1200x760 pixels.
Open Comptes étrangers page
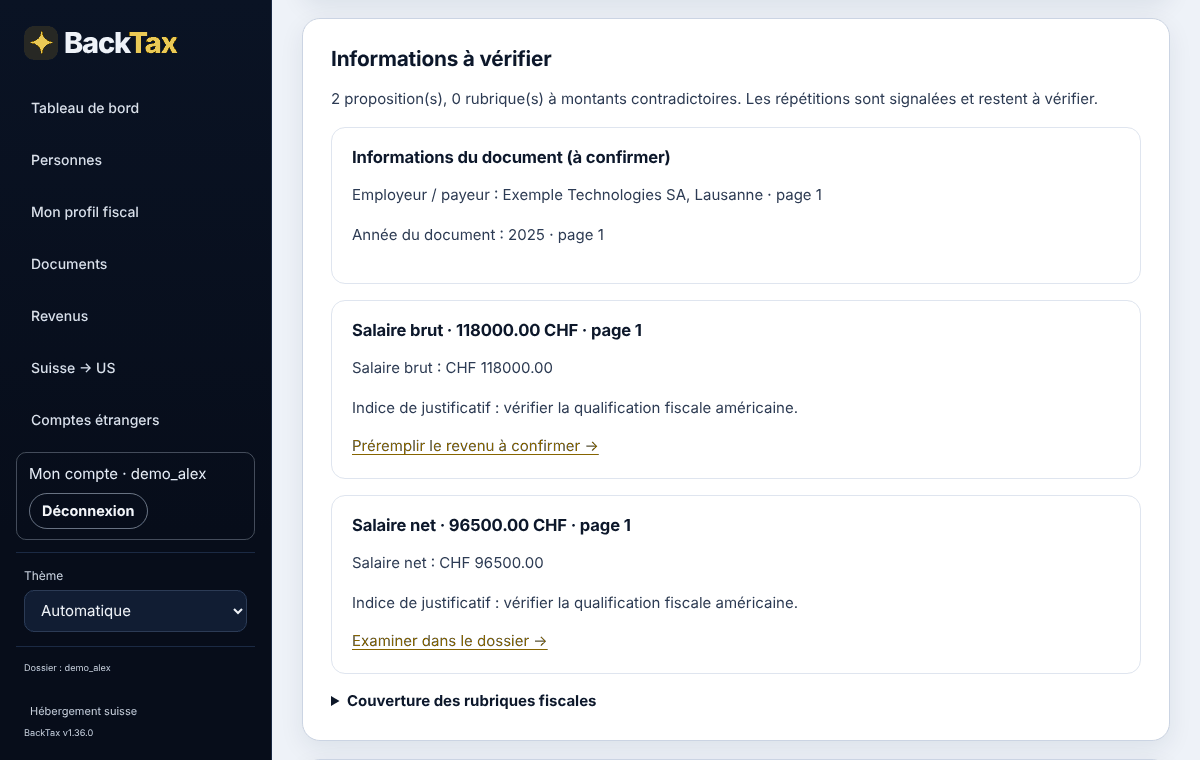(x=95, y=420)
